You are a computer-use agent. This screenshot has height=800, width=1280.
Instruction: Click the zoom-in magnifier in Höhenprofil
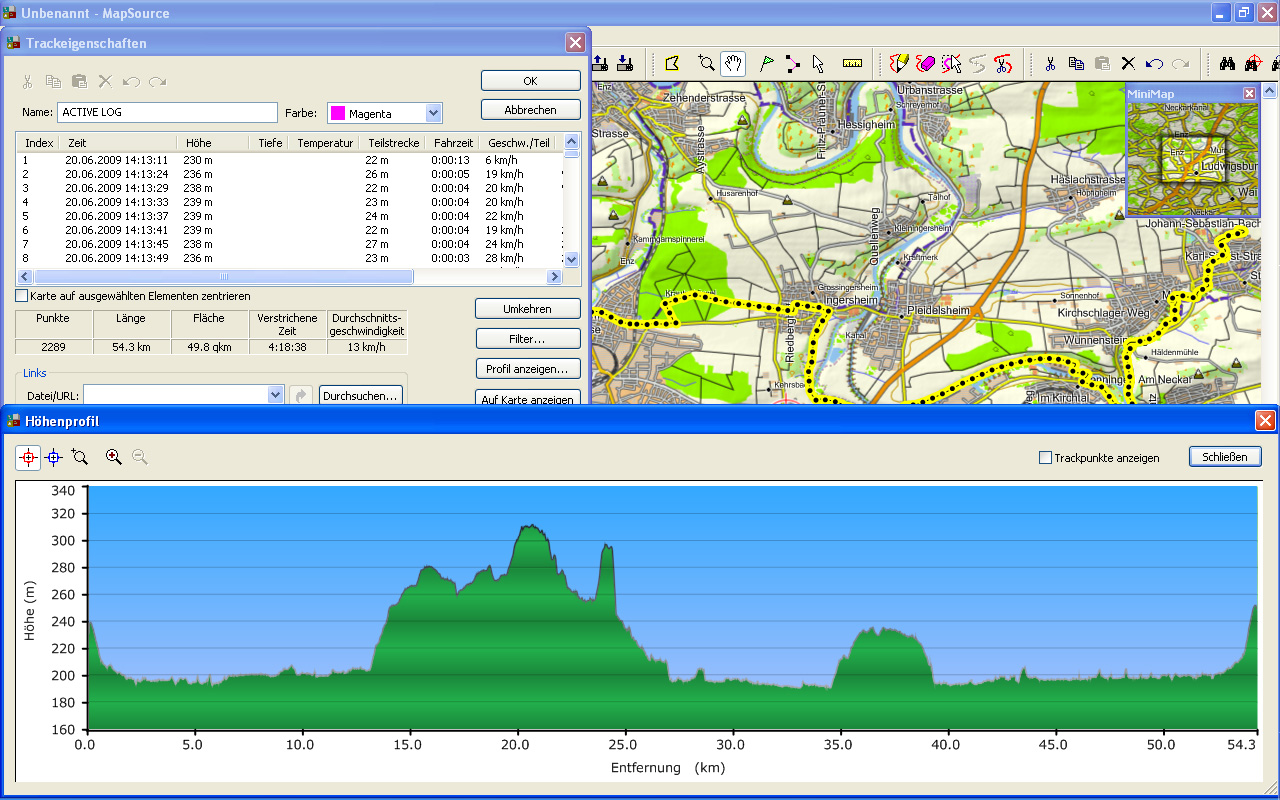[114, 457]
